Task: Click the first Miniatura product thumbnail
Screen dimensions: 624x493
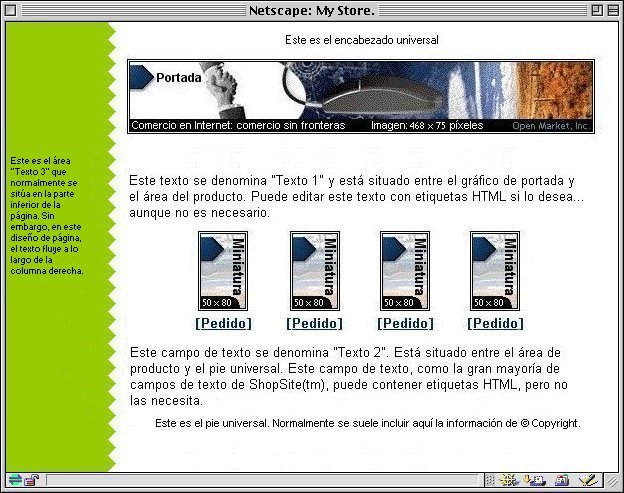Action: coord(223,271)
